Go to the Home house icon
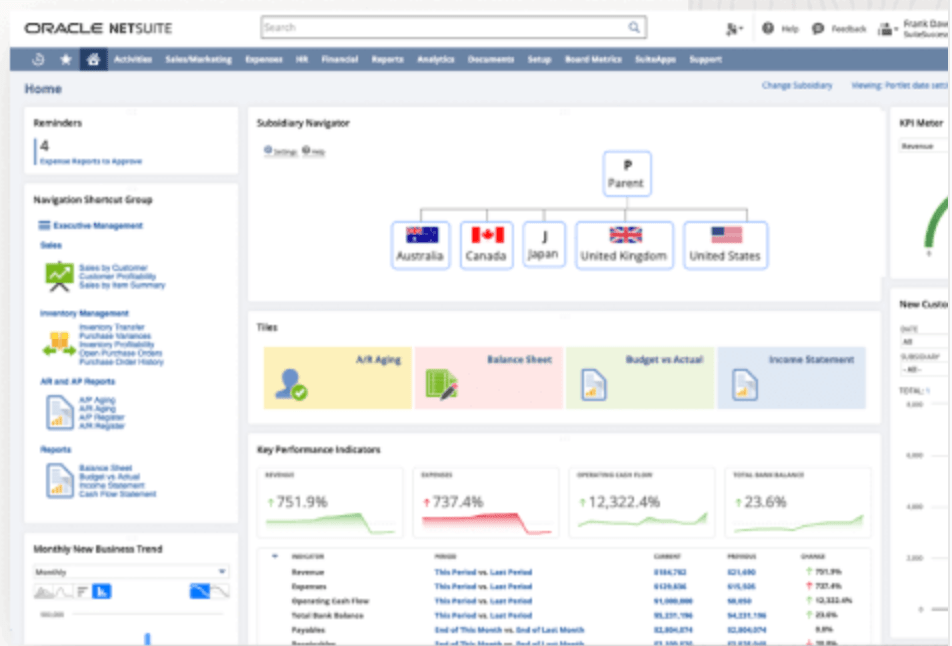 point(94,60)
